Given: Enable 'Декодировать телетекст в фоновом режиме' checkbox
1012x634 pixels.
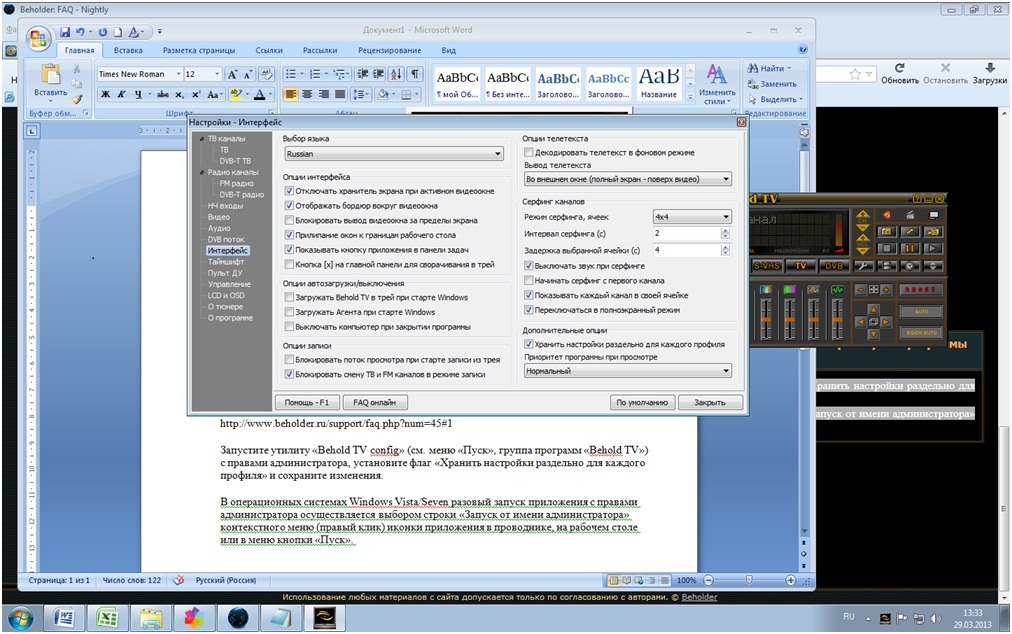Looking at the screenshot, I should (x=529, y=153).
